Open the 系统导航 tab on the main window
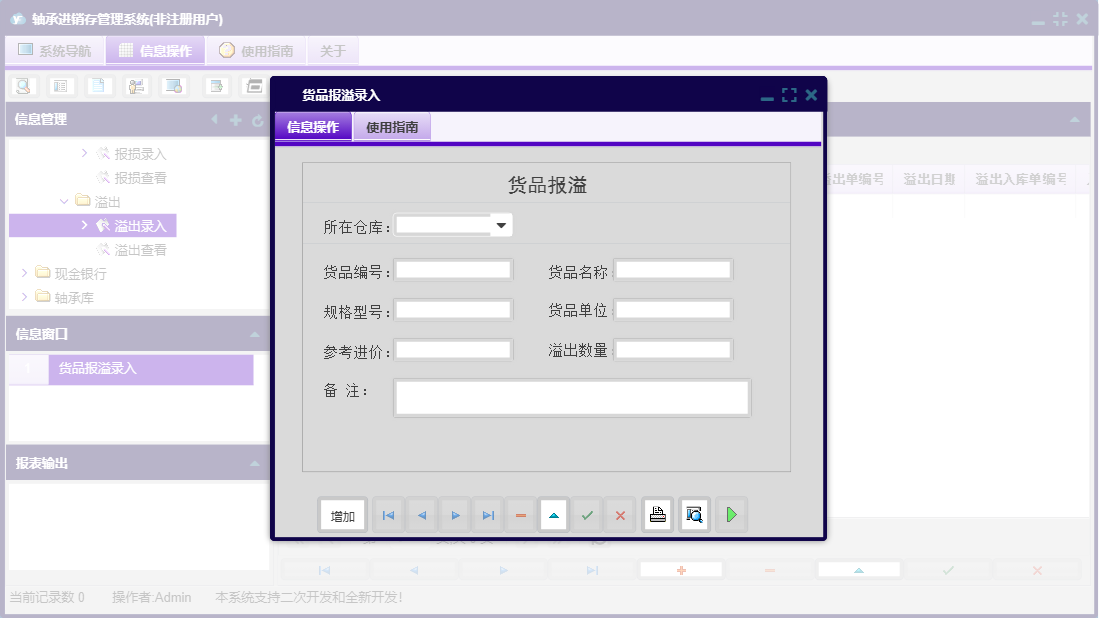 (x=53, y=49)
